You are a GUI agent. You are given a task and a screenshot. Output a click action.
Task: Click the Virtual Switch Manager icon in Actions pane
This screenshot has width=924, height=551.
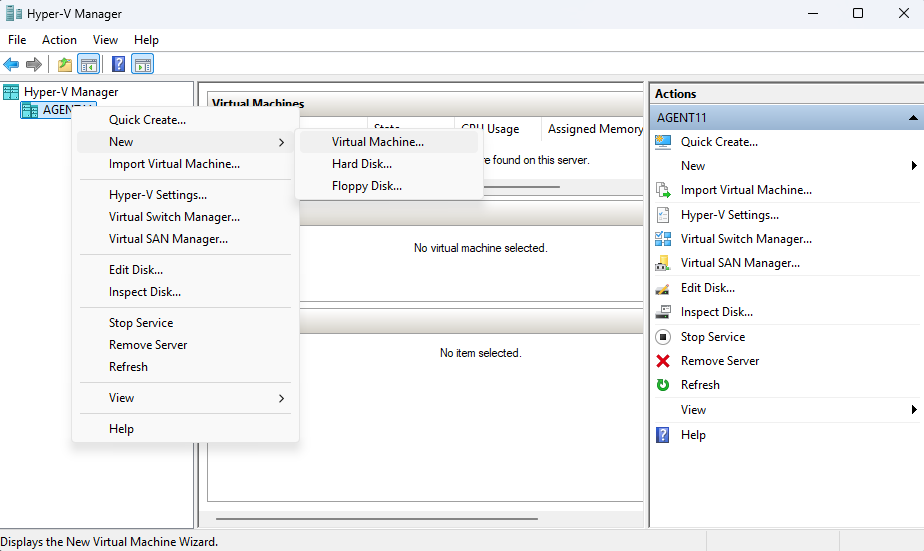663,239
